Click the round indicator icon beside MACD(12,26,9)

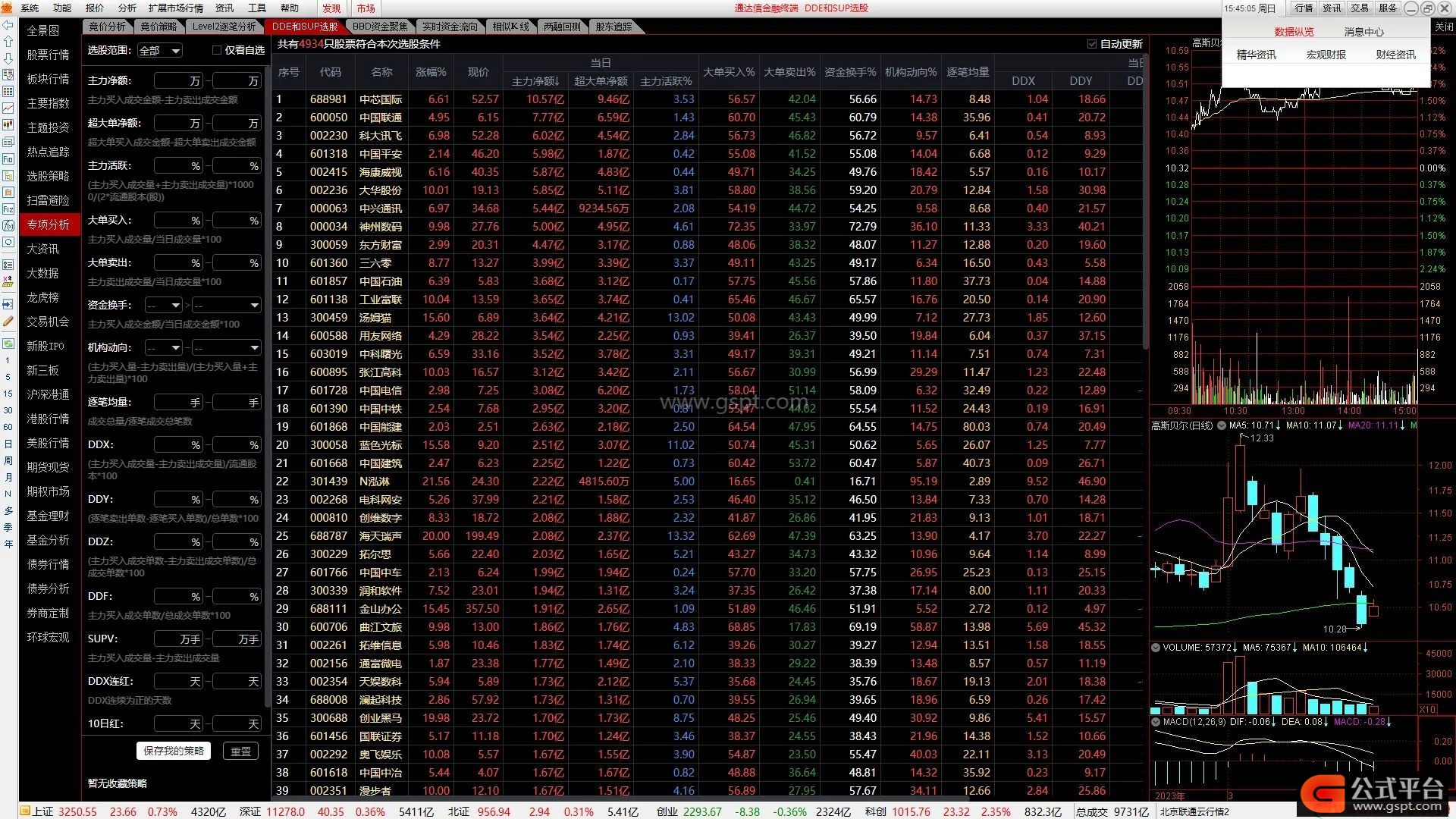tap(1156, 722)
